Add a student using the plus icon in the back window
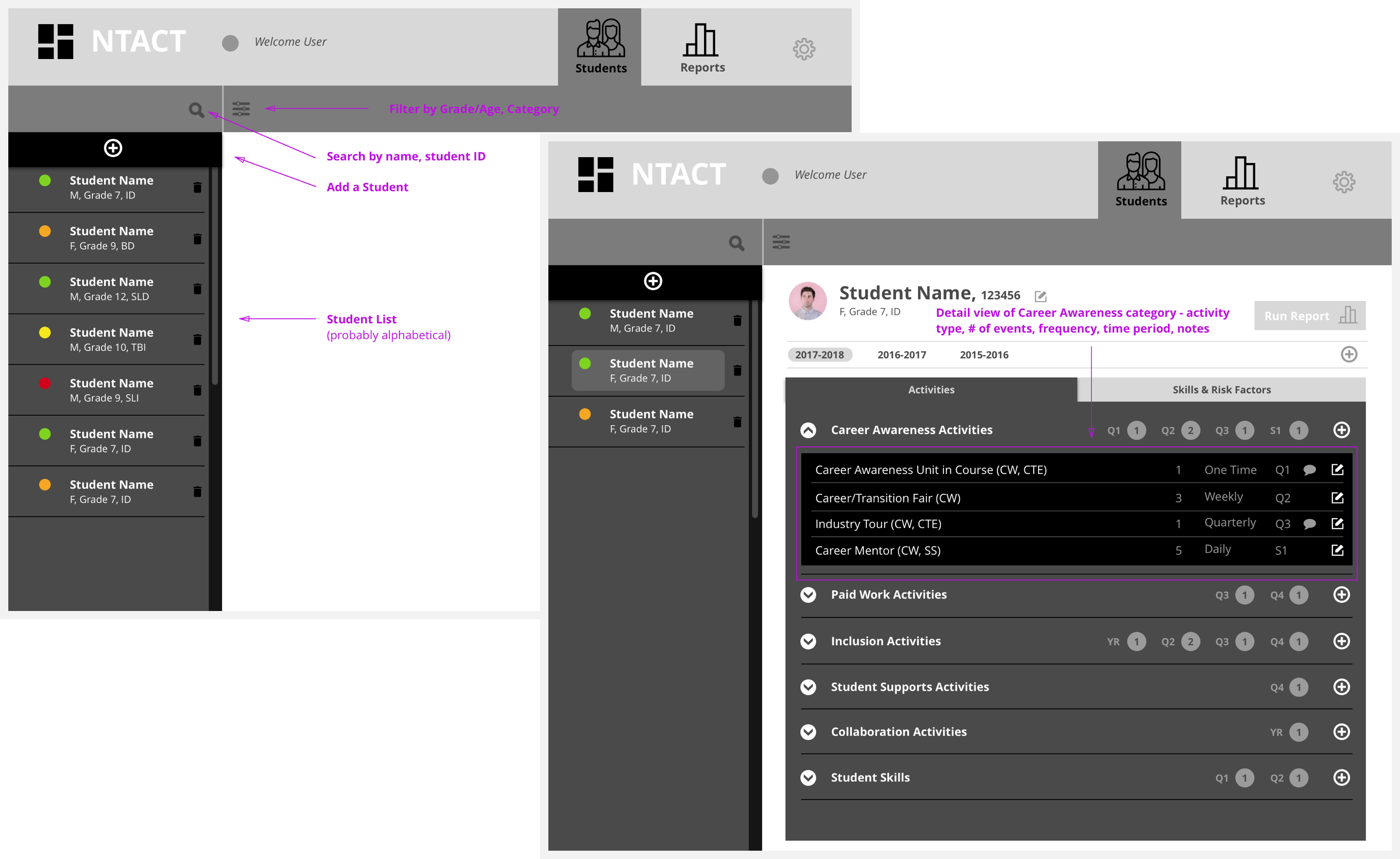 113,148
